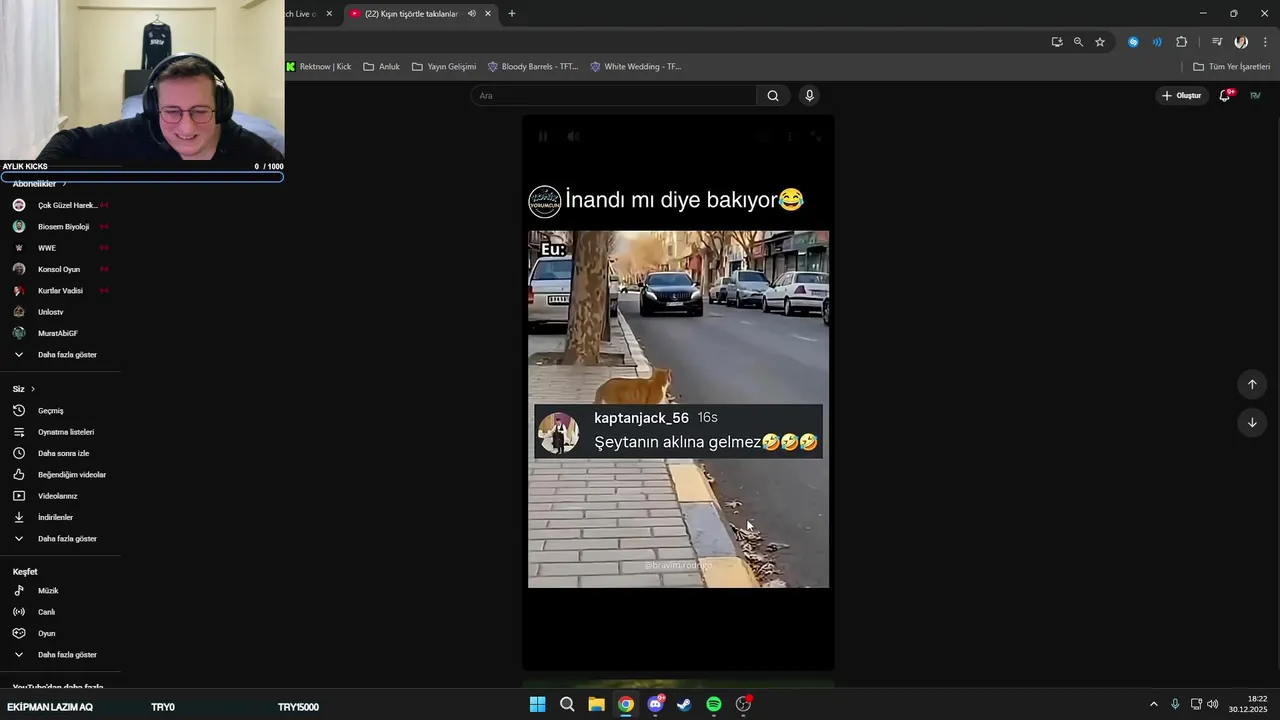
Task: Go to the previous Short
Action: pyautogui.click(x=1252, y=384)
